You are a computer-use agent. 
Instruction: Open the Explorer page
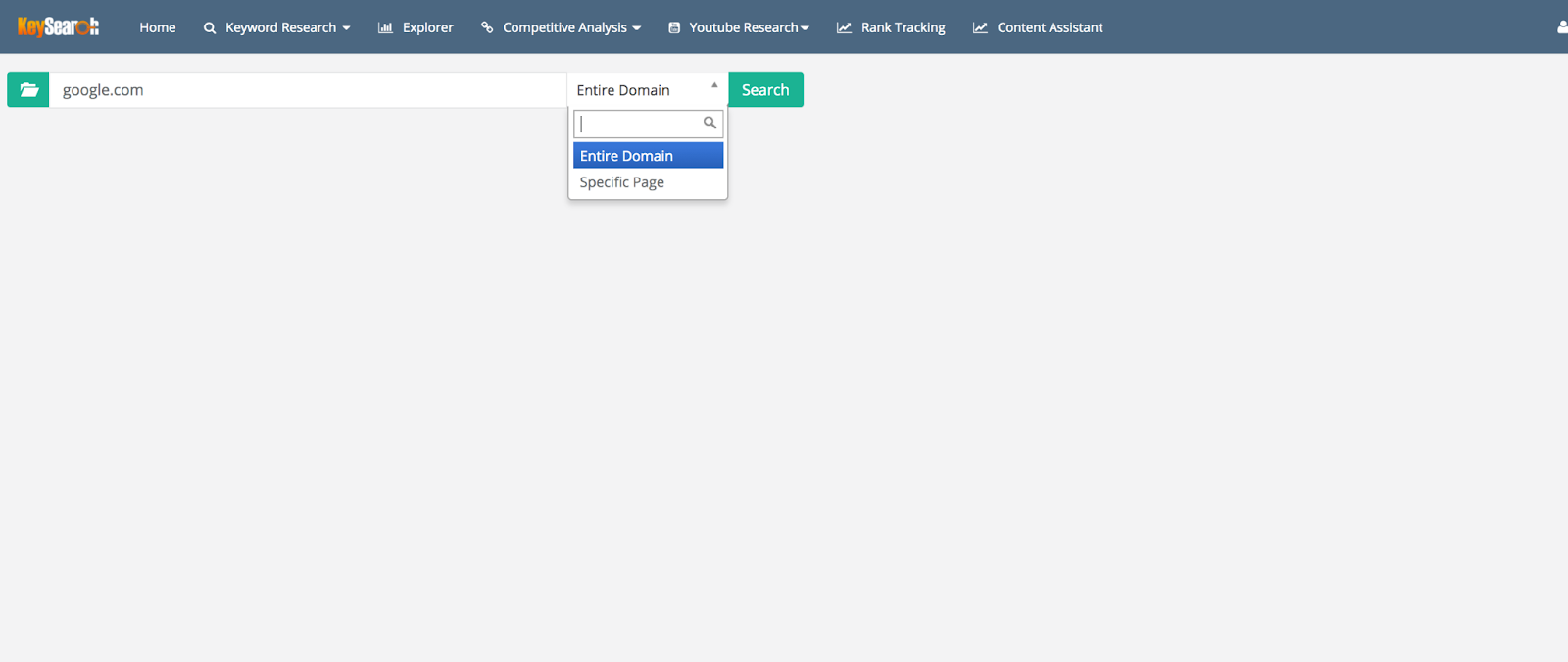416,27
